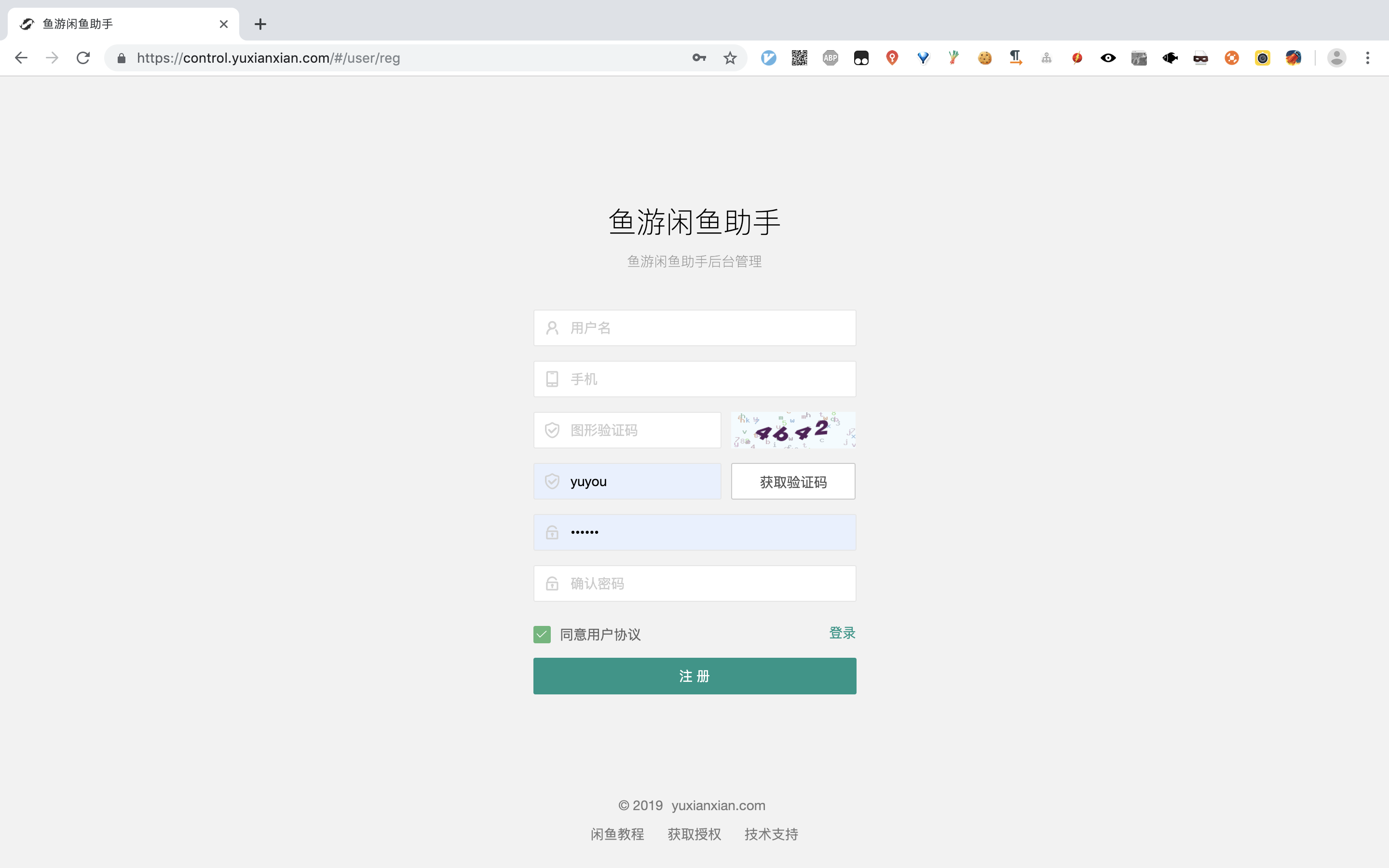Go to the 登录 login link
1389x868 pixels.
842,633
